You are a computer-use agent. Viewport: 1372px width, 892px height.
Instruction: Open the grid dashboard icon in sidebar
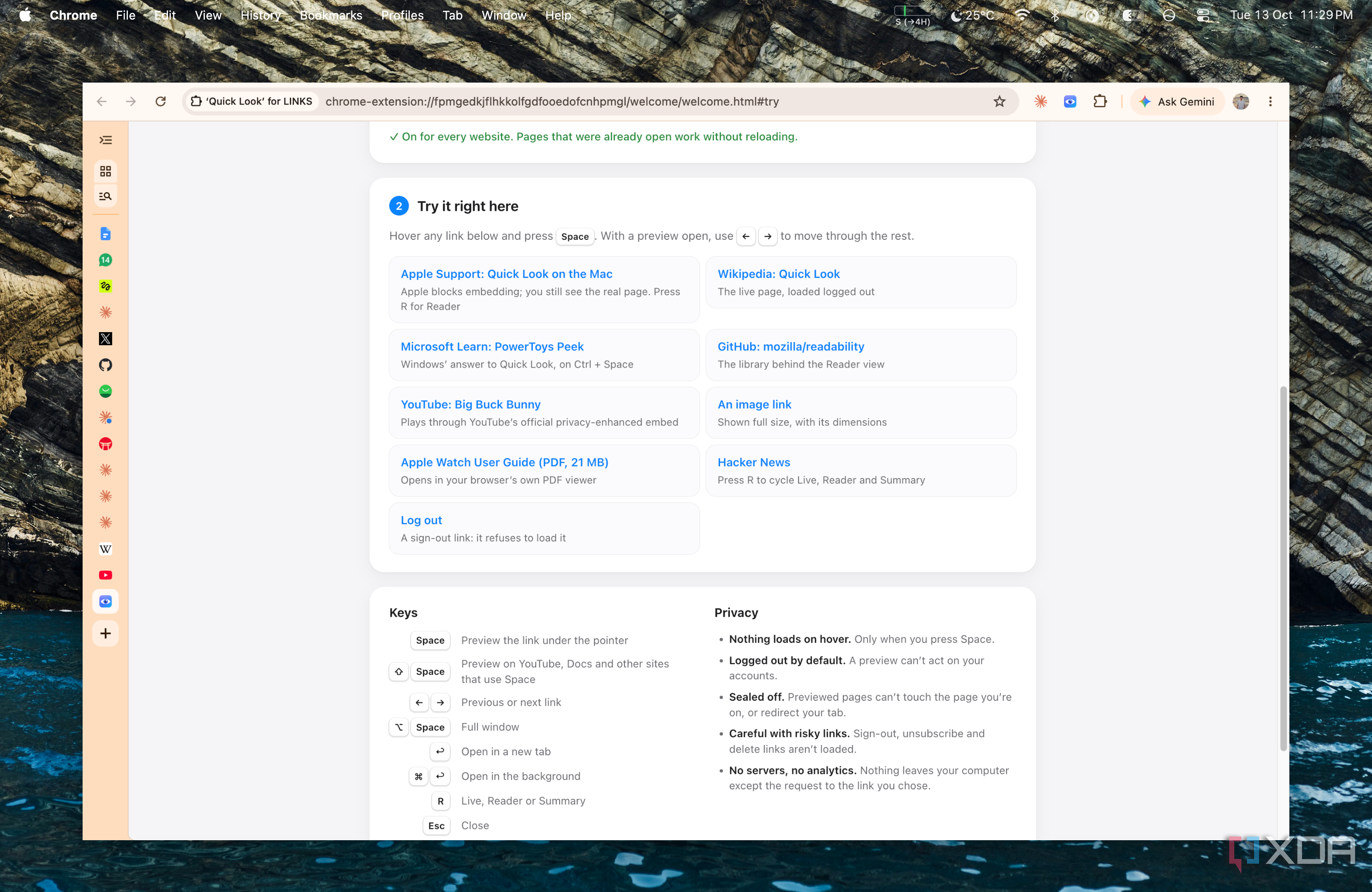tap(105, 171)
